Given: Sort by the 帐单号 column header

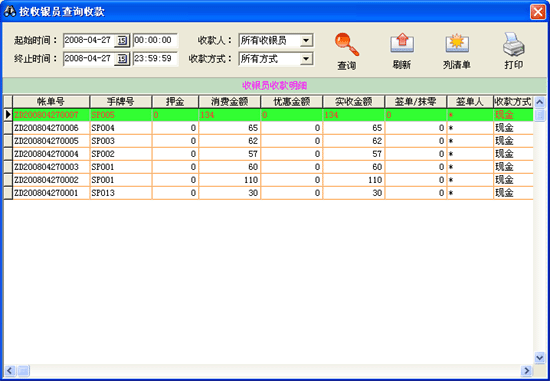Looking at the screenshot, I should [51, 102].
